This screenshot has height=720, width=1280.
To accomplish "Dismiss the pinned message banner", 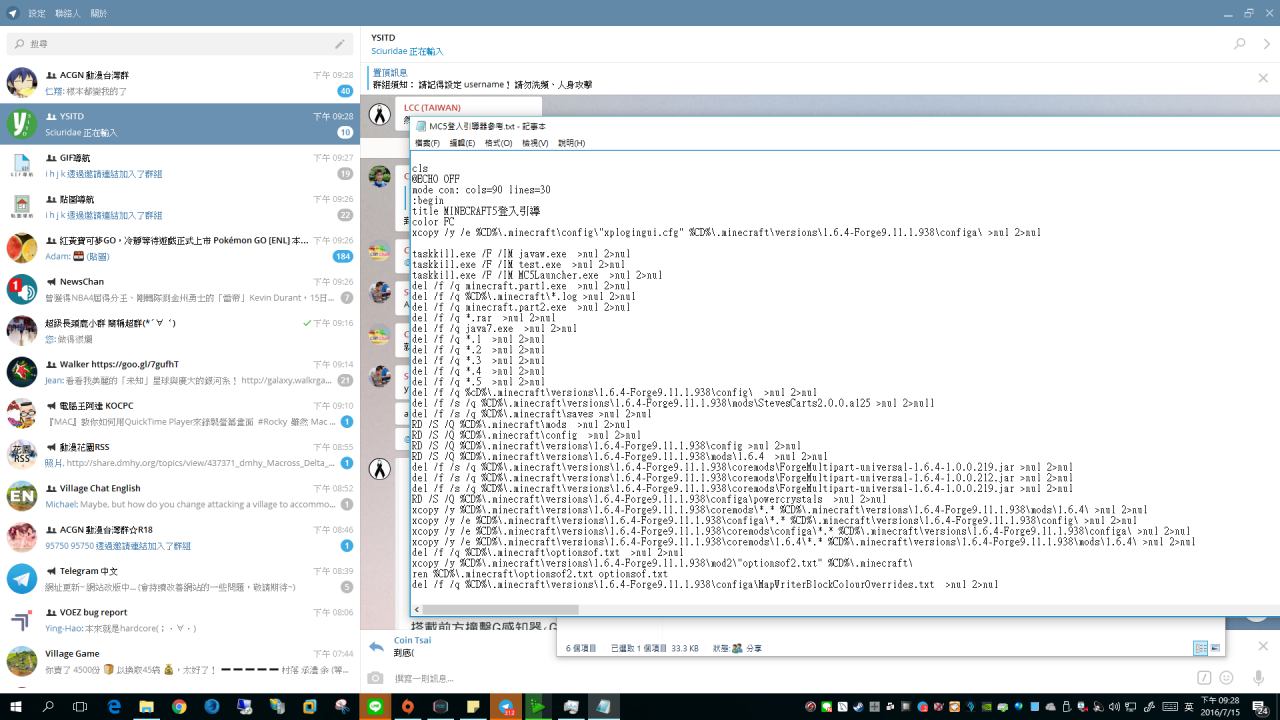I will pyautogui.click(x=1263, y=78).
